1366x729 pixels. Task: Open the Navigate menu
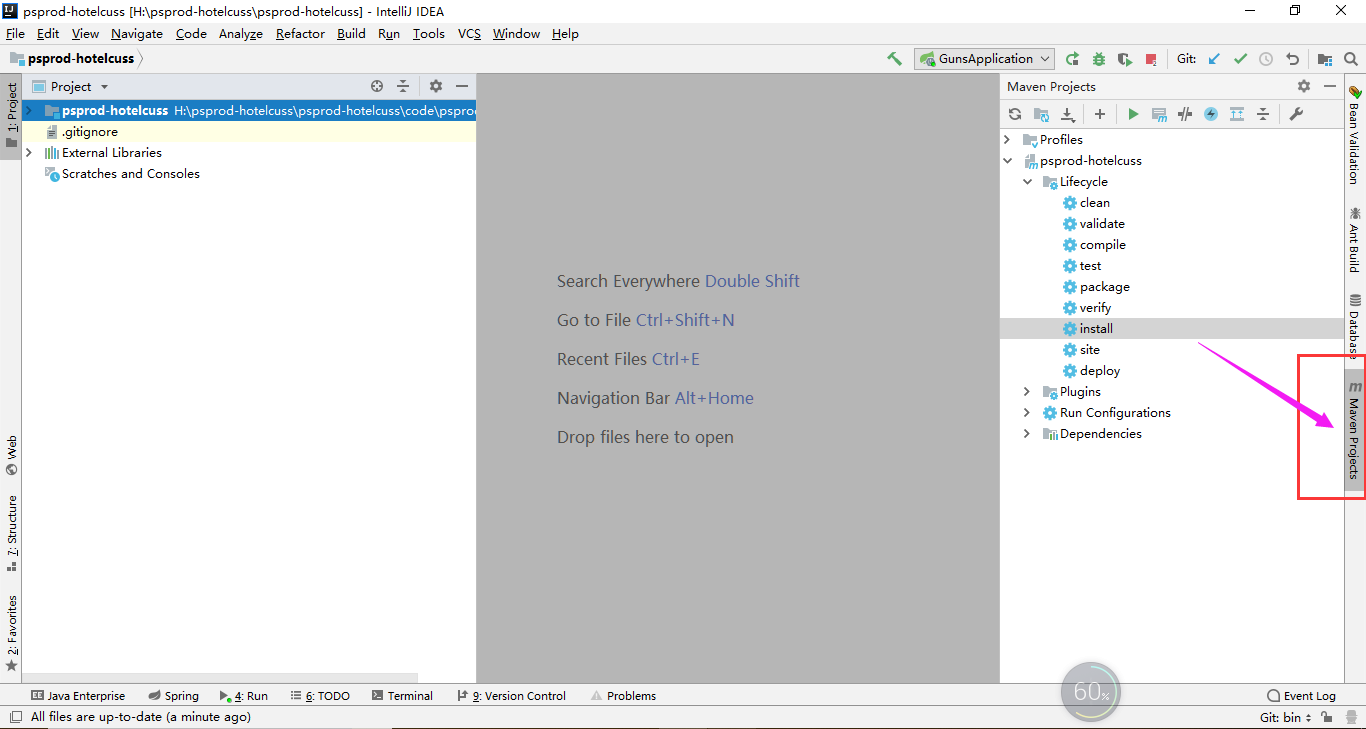pos(136,34)
